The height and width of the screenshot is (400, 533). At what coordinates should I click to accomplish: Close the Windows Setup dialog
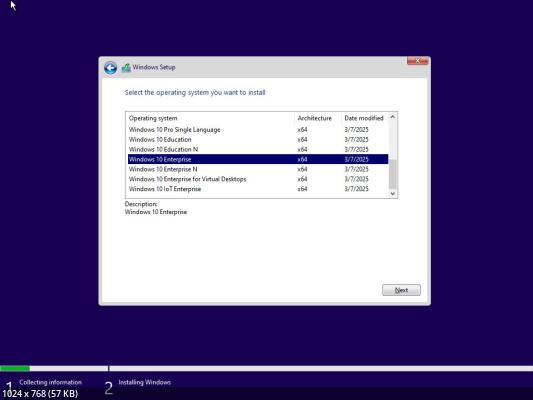click(417, 61)
